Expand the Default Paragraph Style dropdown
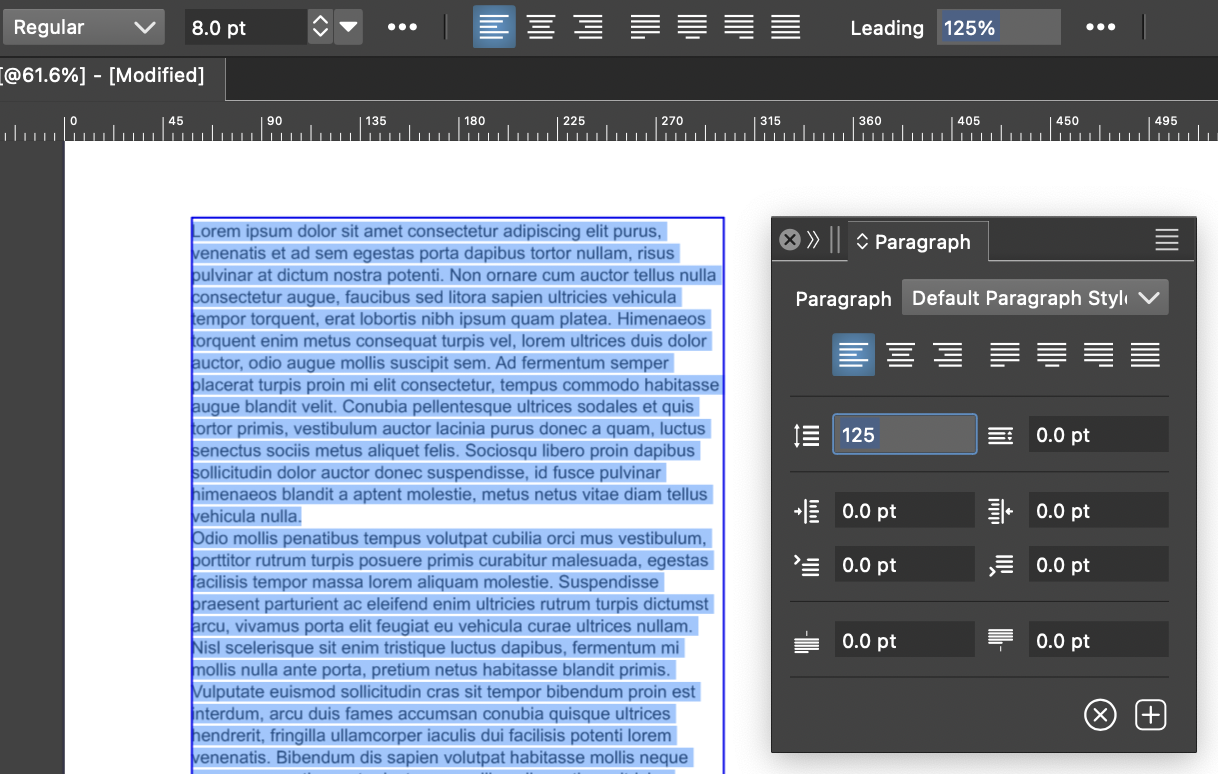 click(x=1035, y=298)
